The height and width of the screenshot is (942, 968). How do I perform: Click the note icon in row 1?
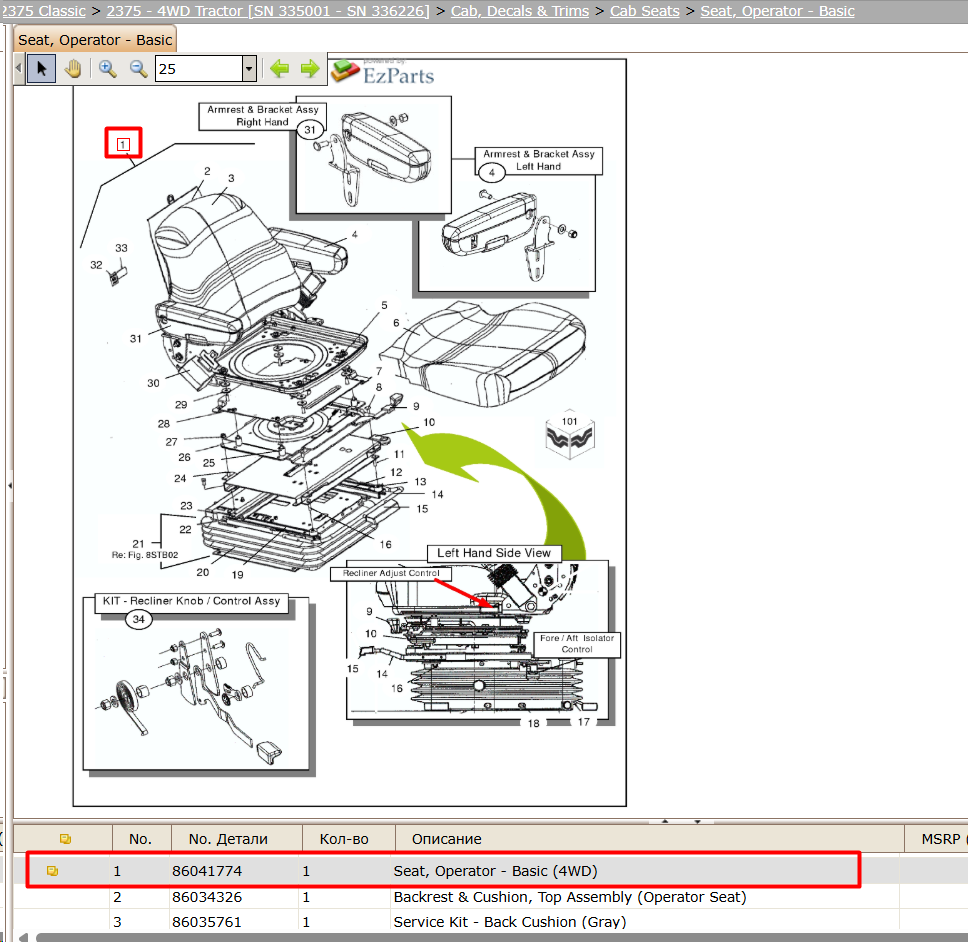52,871
